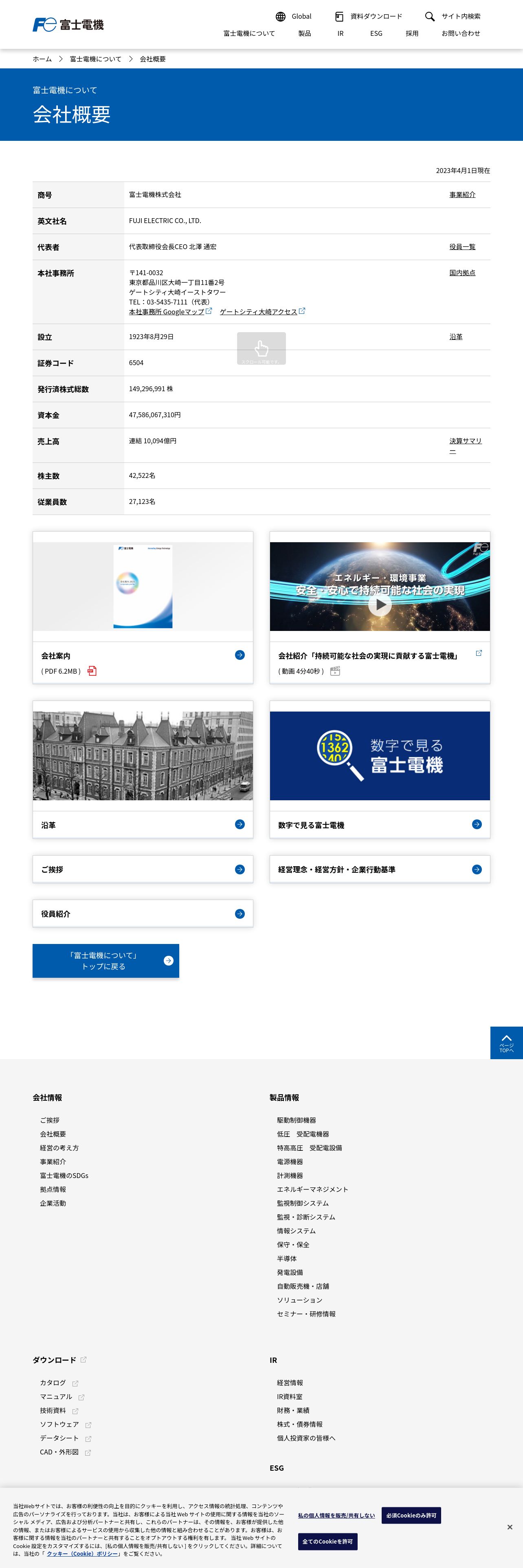
Task: Open 沿革 link in 設立 row
Action: point(456,337)
